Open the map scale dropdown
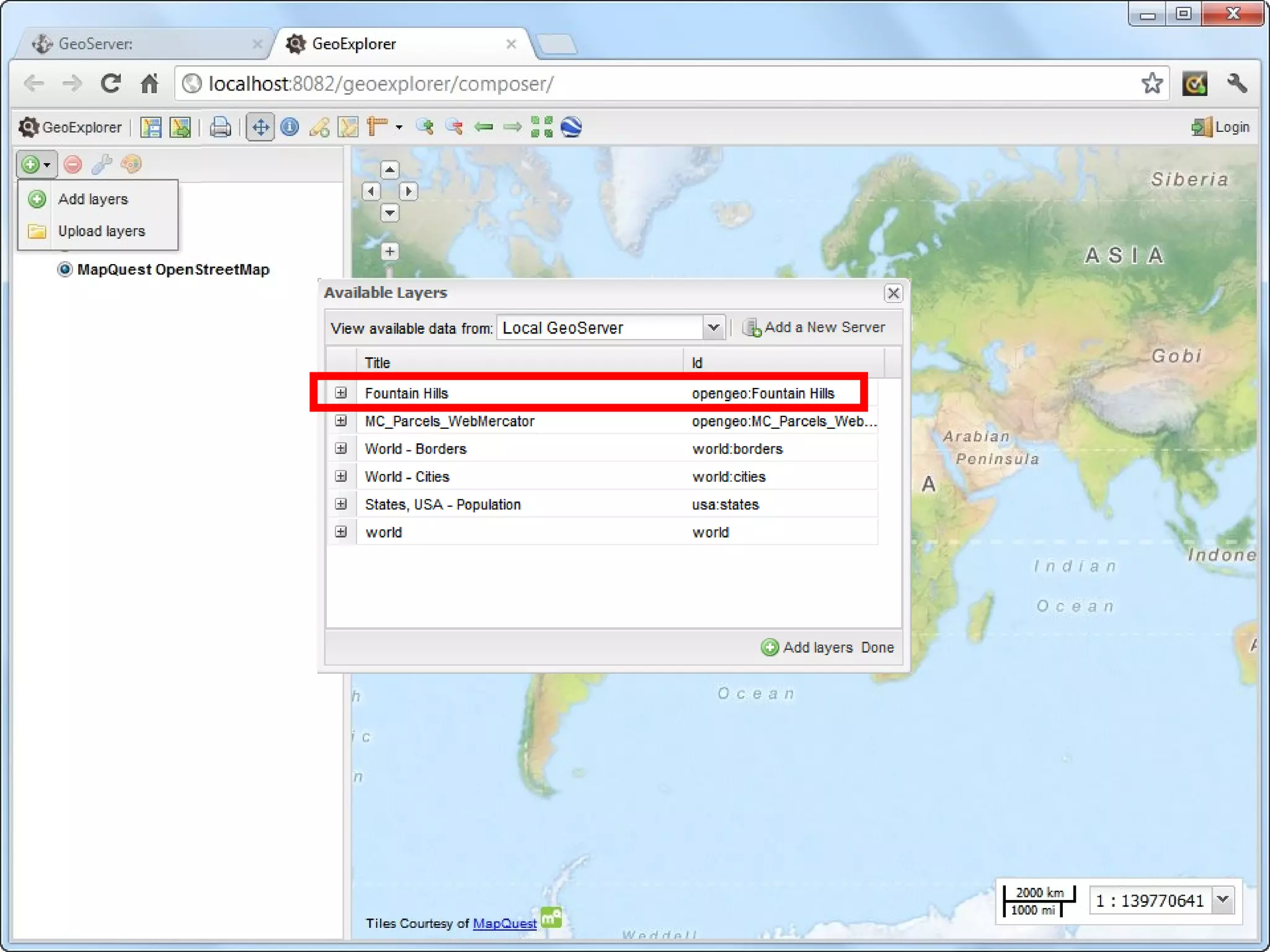This screenshot has height=952, width=1270. point(1223,899)
